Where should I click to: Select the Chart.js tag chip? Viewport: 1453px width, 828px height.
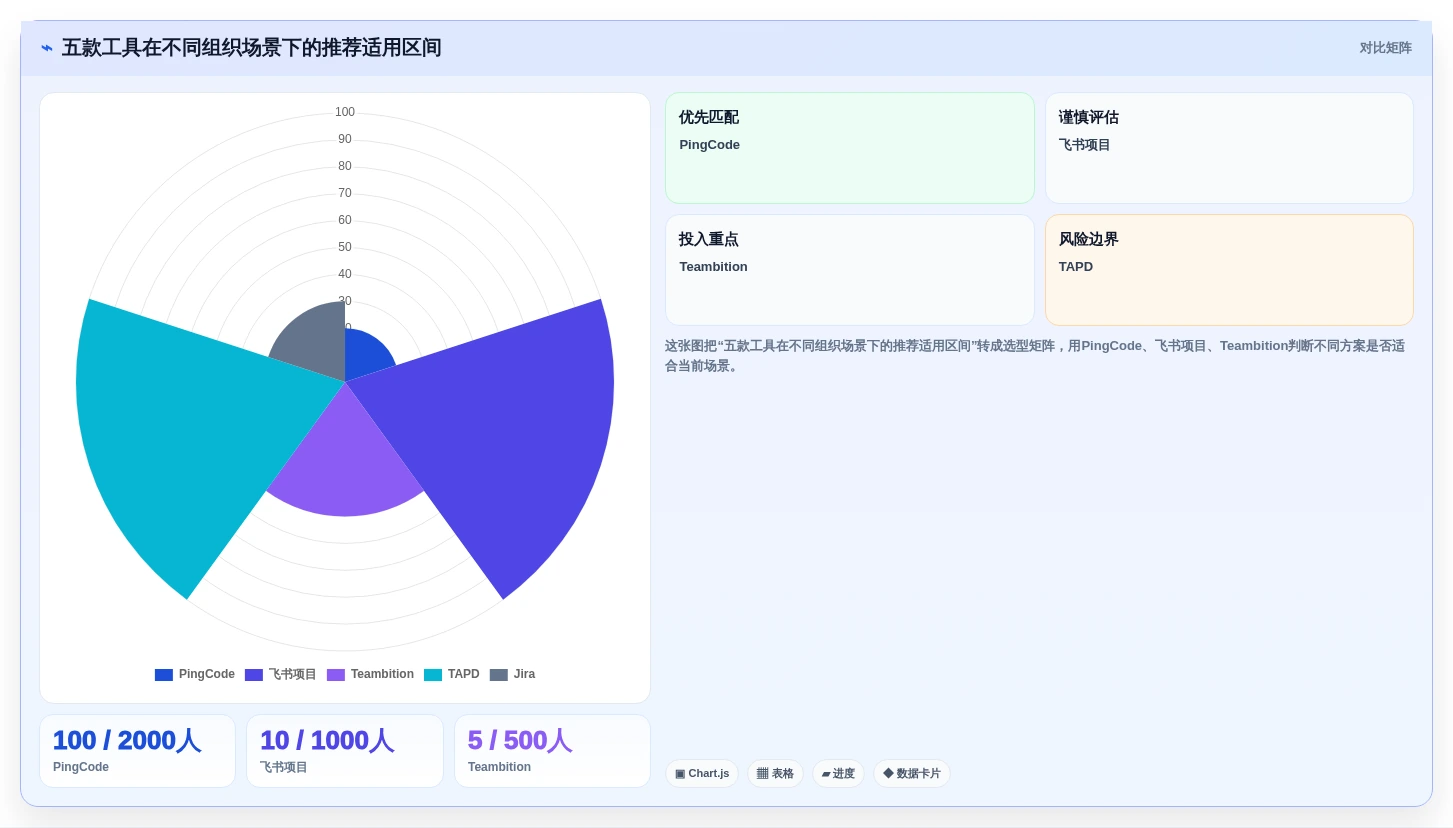(702, 774)
